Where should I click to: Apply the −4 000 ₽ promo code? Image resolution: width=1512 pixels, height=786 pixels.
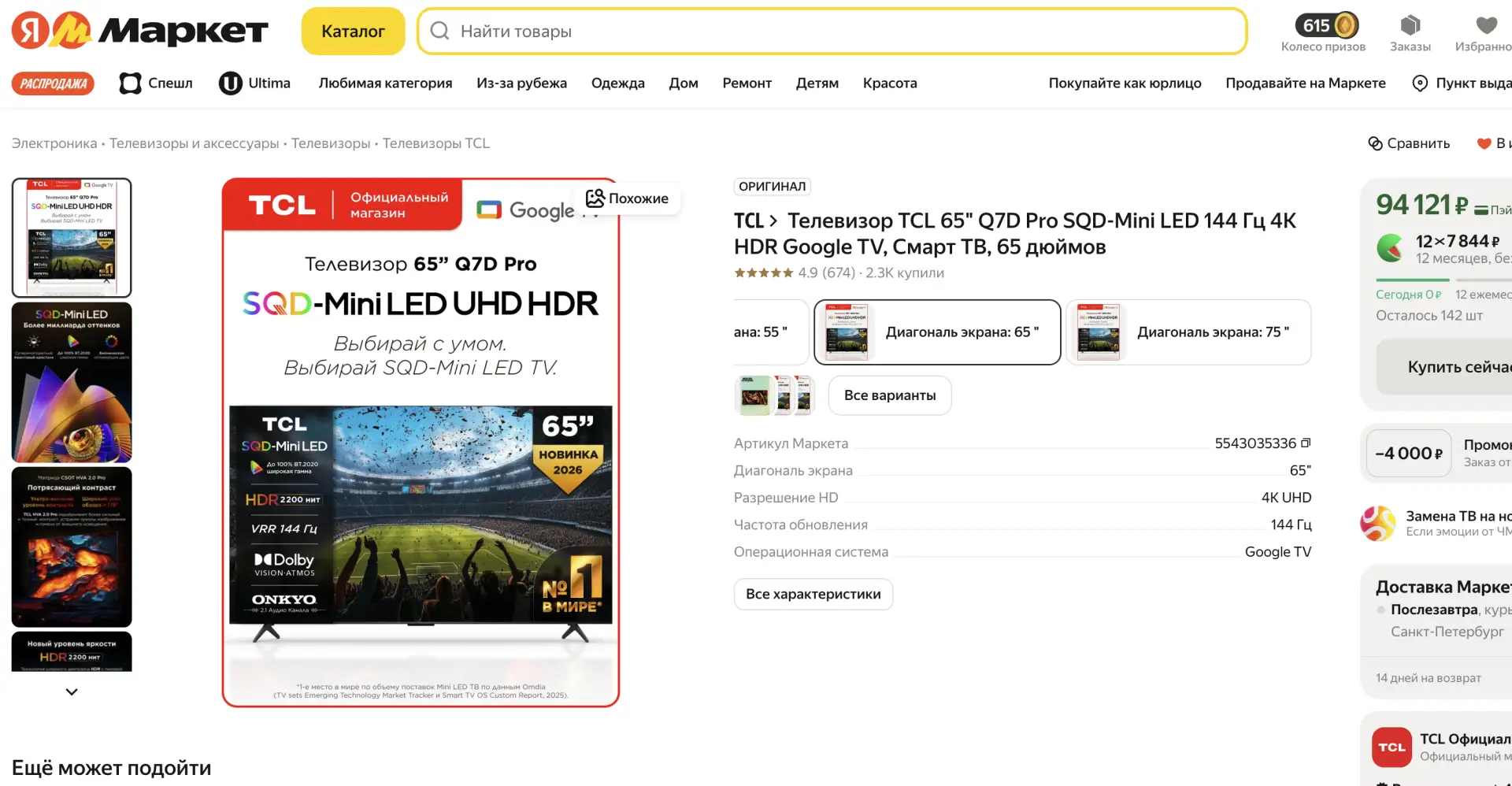click(1409, 454)
